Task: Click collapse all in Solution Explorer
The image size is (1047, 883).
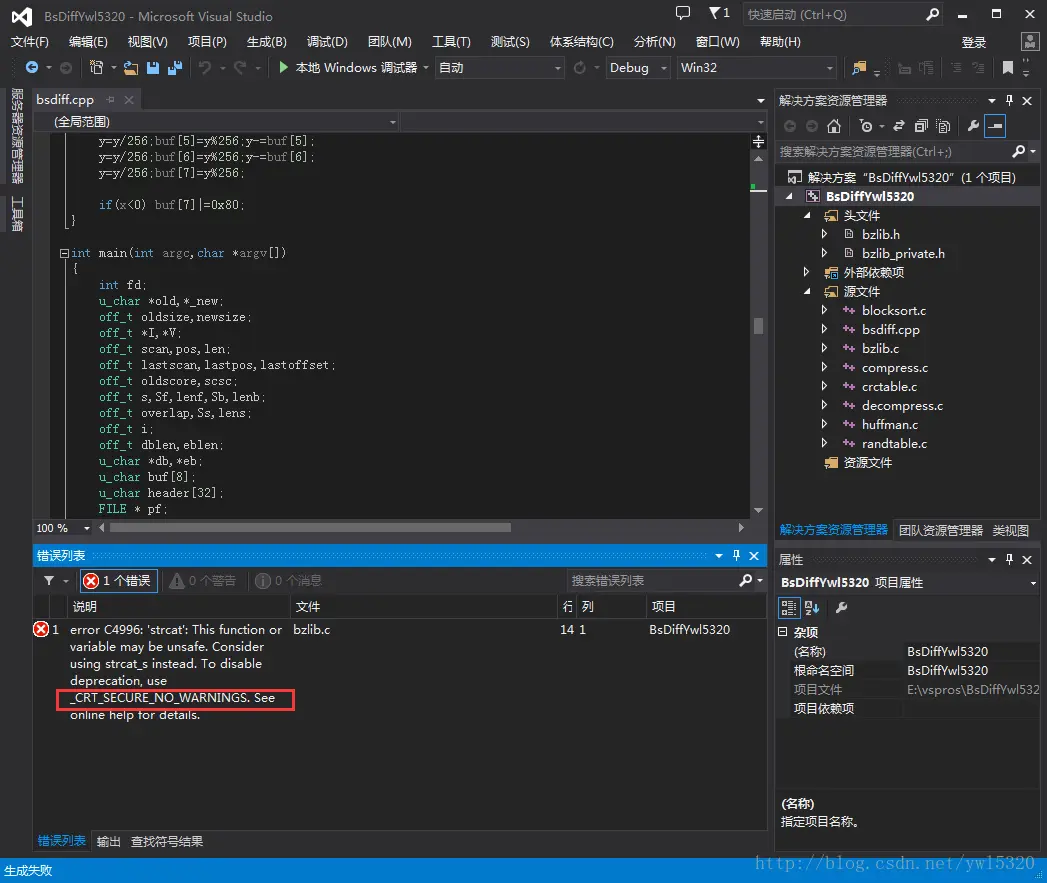Action: pyautogui.click(x=921, y=126)
